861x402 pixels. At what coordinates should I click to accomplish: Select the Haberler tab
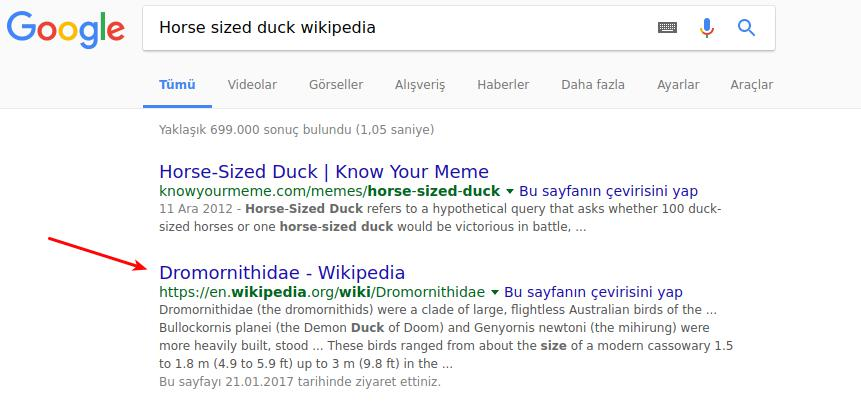pos(503,85)
